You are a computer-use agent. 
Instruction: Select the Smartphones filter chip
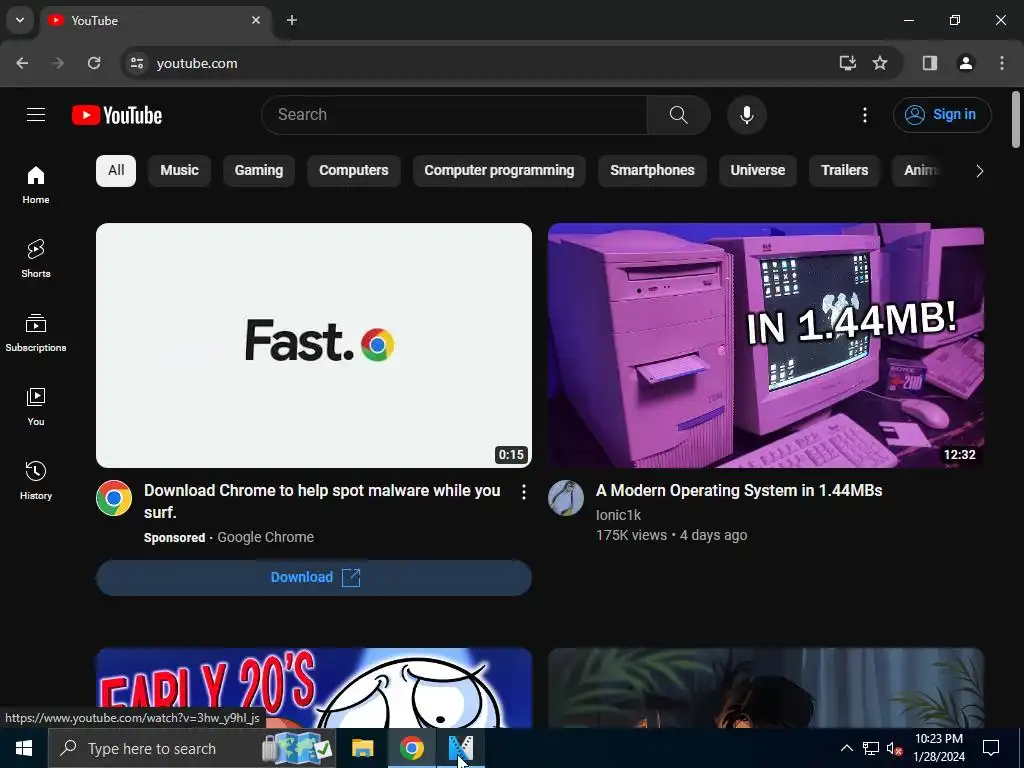652,170
